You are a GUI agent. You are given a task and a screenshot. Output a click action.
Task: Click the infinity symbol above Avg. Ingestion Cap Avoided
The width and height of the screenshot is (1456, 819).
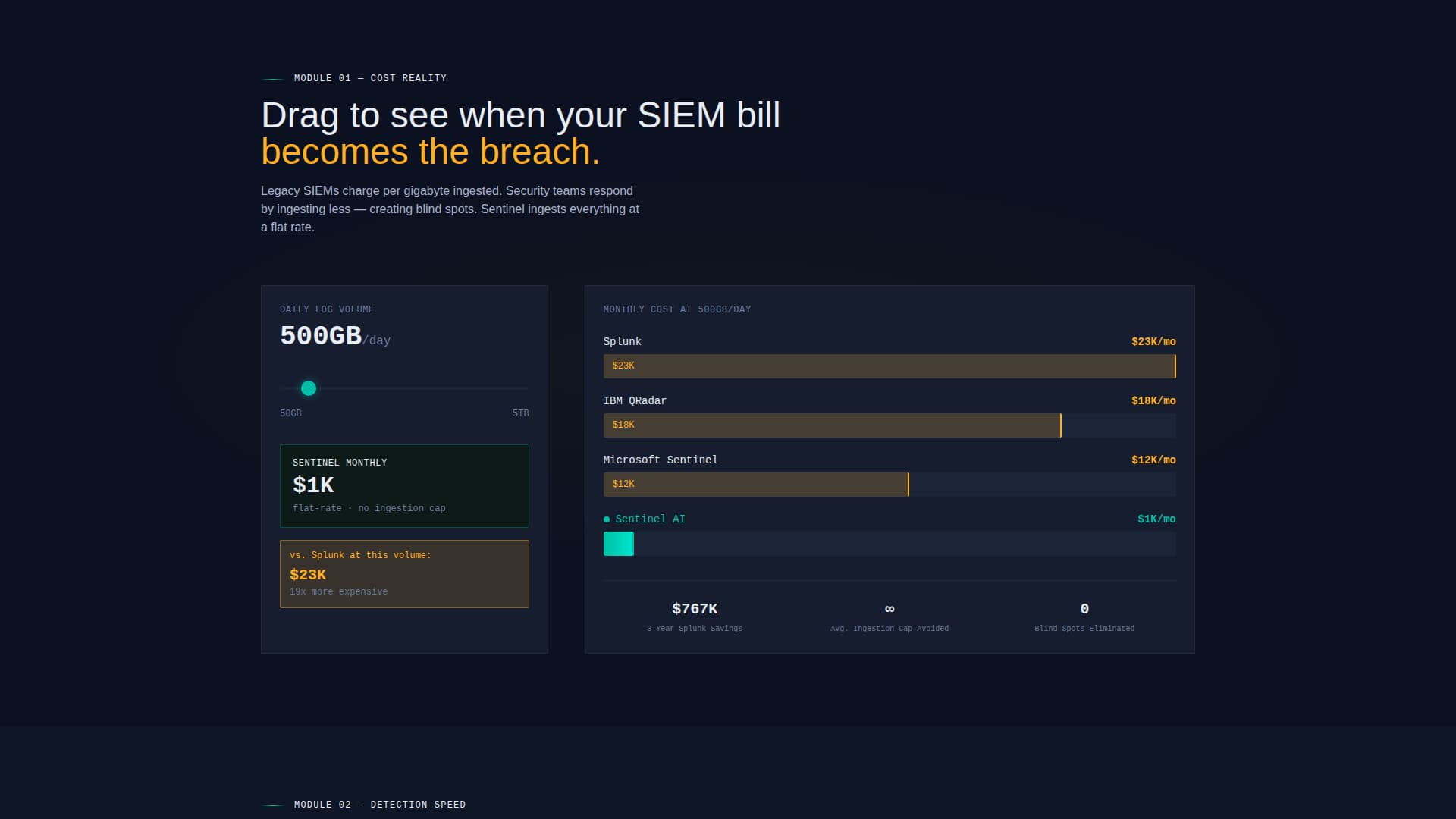click(889, 608)
